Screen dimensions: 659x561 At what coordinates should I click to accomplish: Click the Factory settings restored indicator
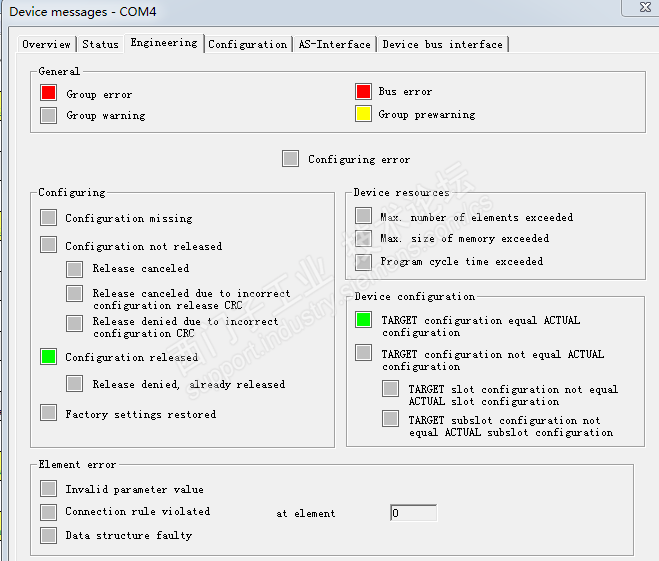48,413
